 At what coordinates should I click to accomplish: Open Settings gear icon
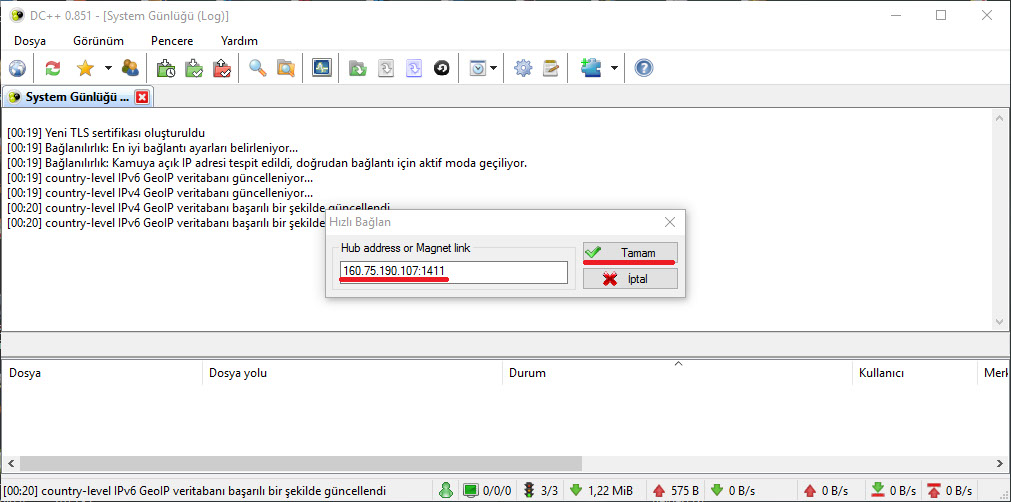tap(523, 68)
